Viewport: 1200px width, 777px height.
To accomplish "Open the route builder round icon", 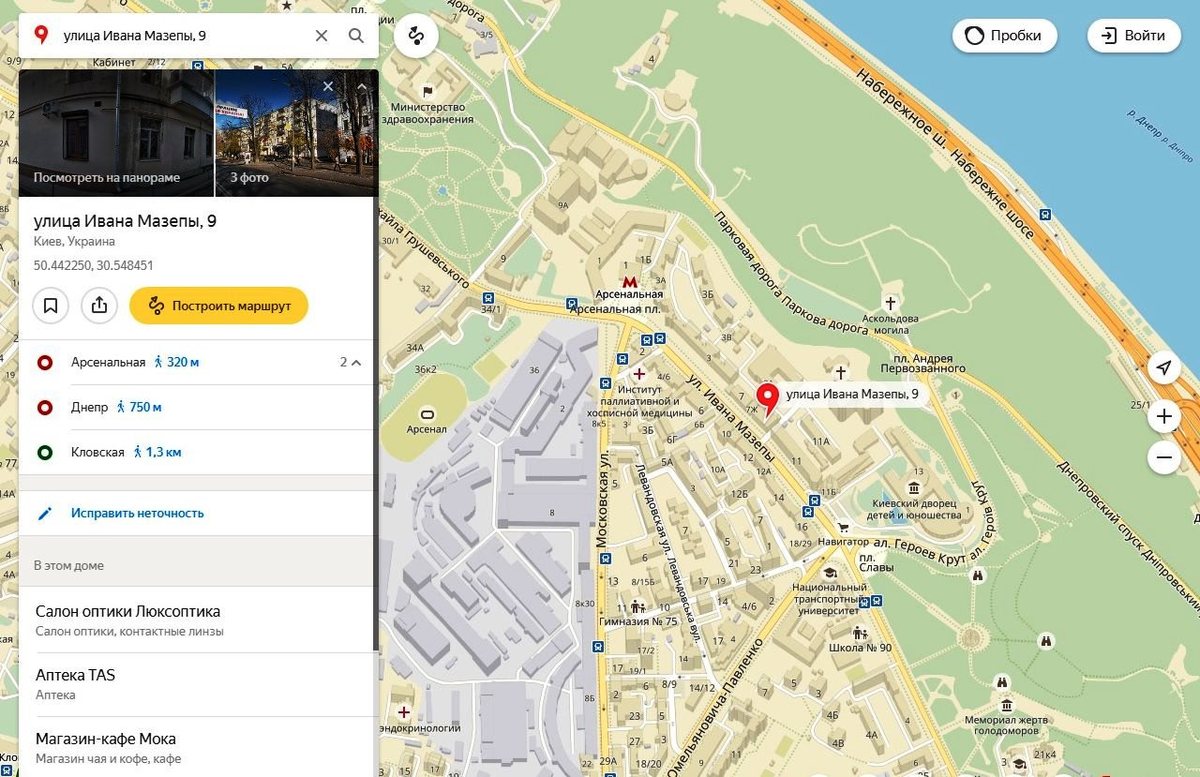I will (x=416, y=36).
